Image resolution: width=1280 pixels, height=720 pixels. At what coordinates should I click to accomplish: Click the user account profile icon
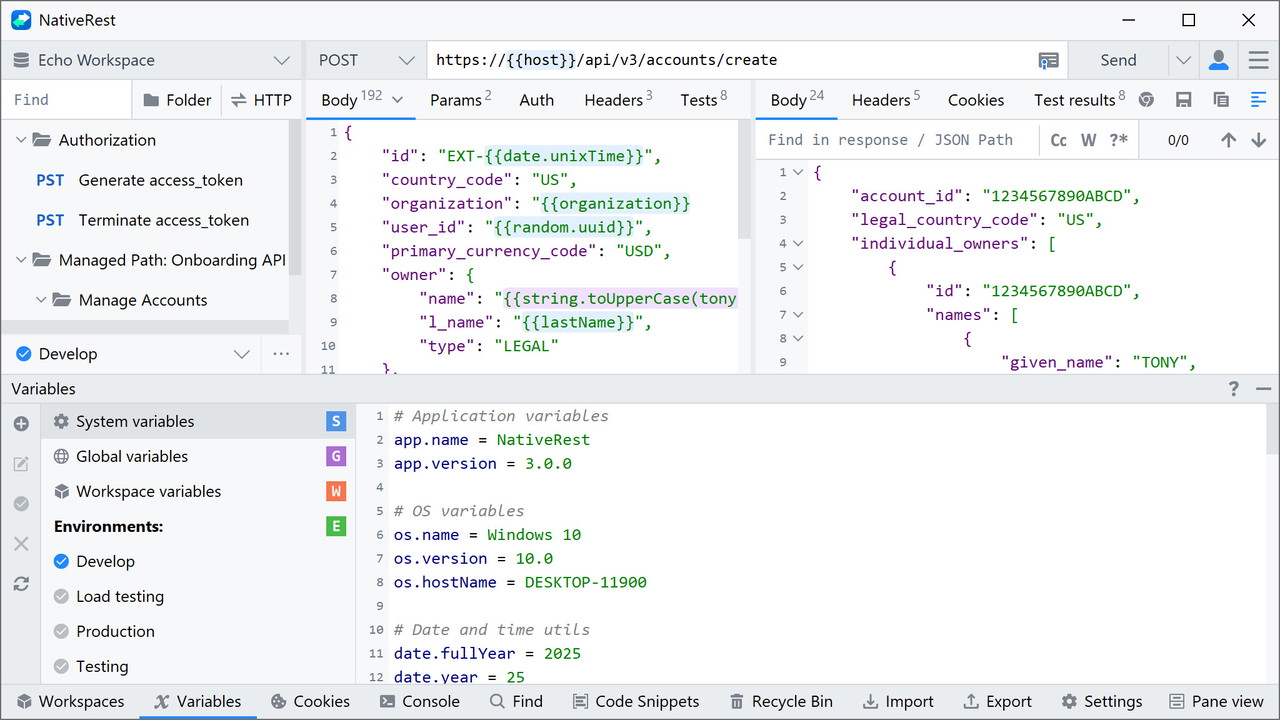point(1218,60)
